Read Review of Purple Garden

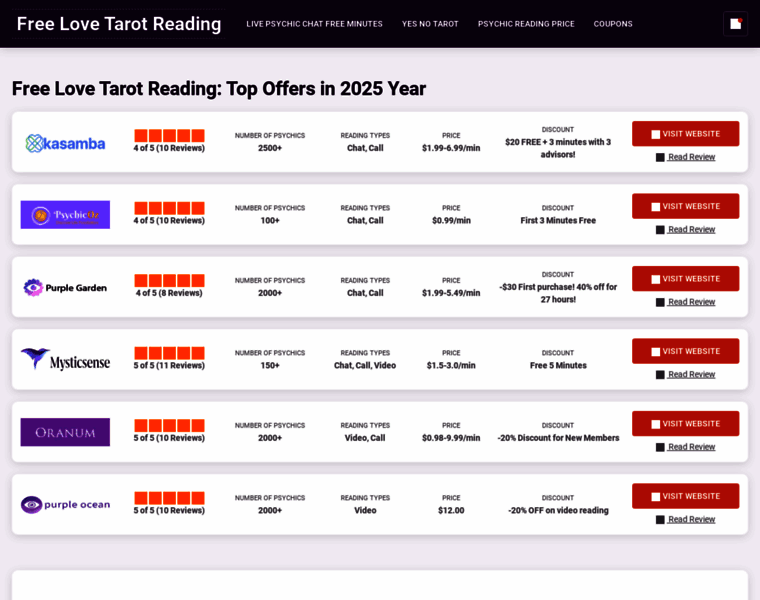click(x=685, y=302)
